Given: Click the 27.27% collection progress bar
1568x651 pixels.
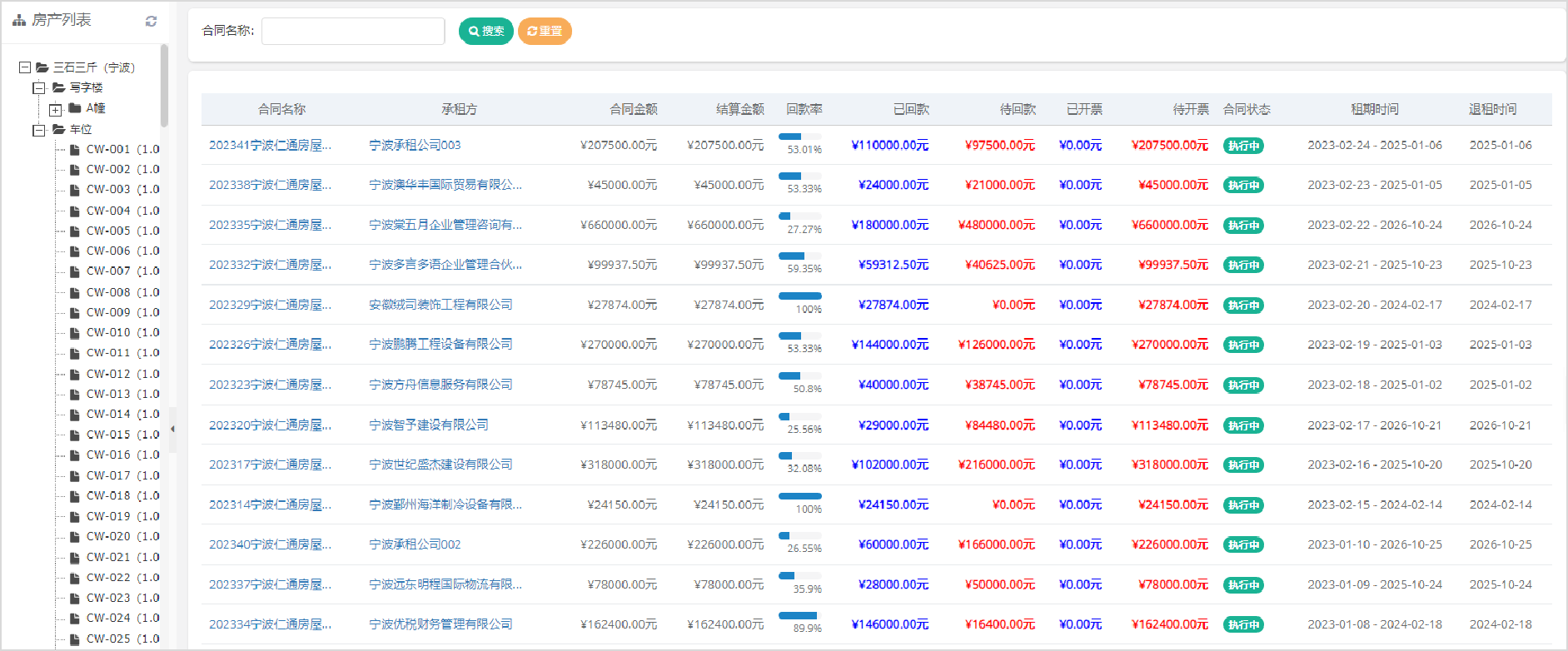Looking at the screenshot, I should pos(799,216).
